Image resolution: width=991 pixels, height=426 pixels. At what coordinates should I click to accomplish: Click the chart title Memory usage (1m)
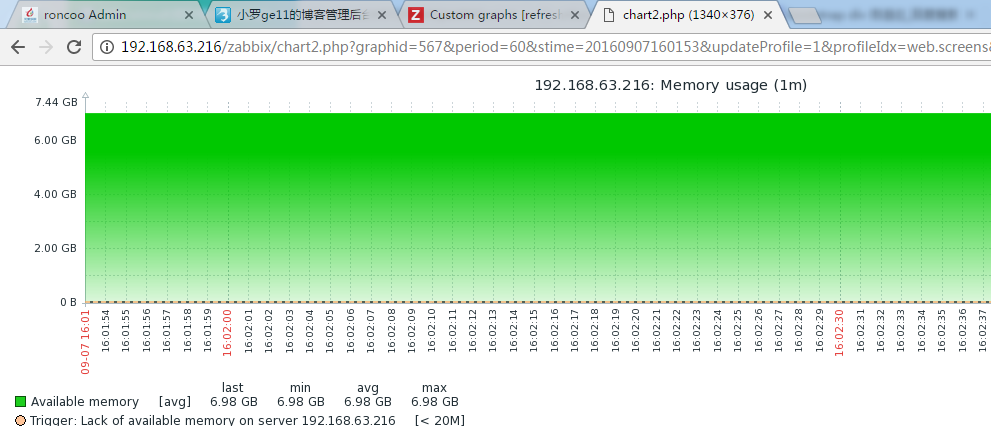point(671,85)
